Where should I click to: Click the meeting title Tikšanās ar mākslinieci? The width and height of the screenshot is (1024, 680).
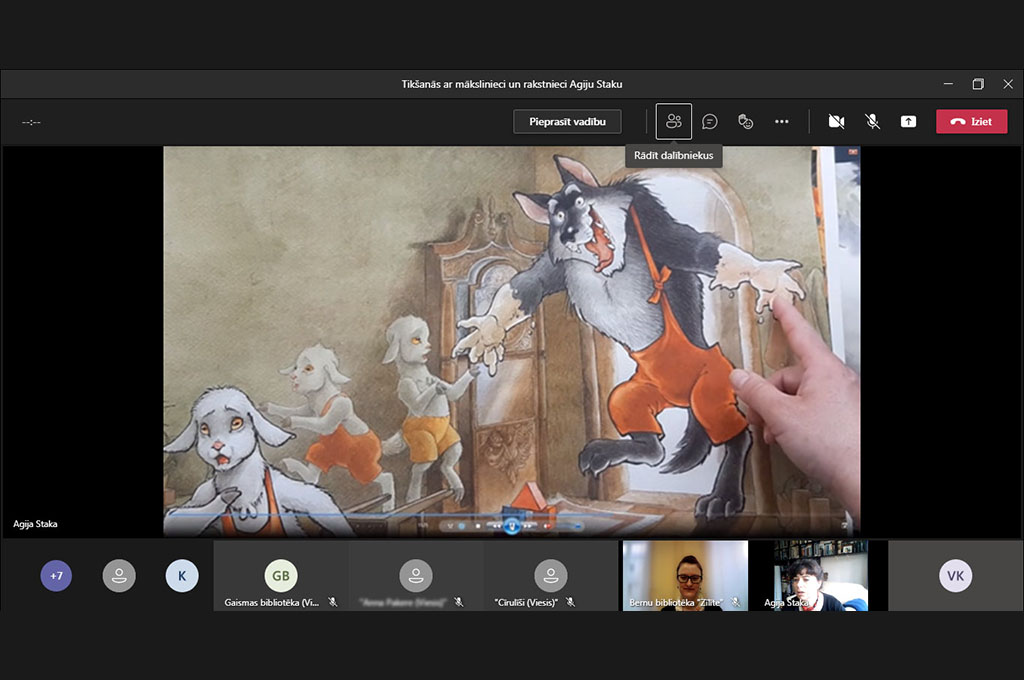pos(512,84)
